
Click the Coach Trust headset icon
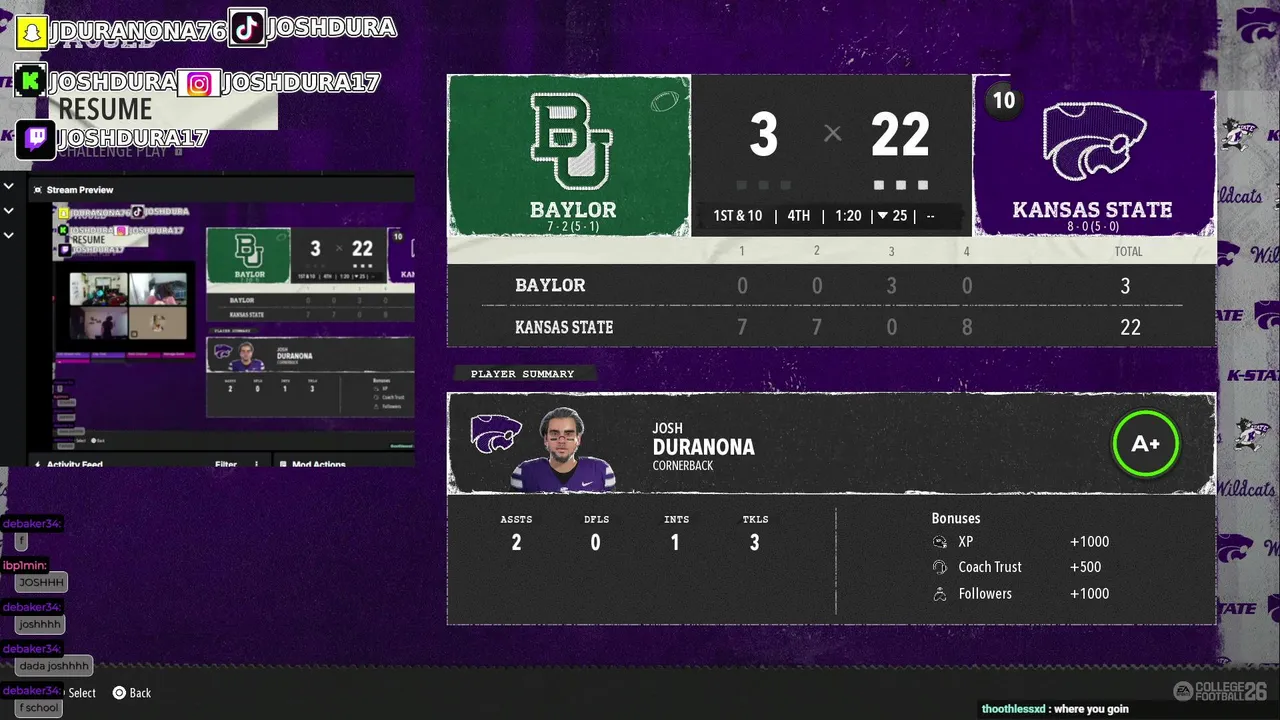pyautogui.click(x=939, y=567)
